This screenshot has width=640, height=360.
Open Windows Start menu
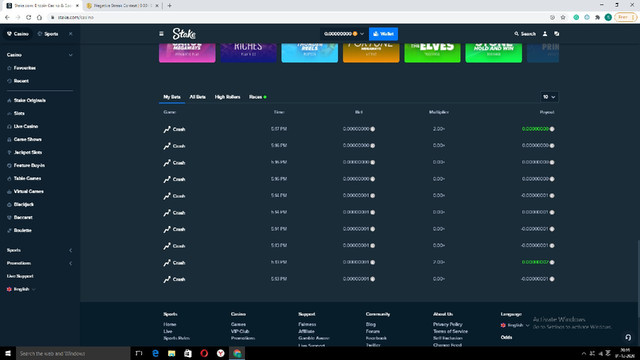tap(8, 353)
